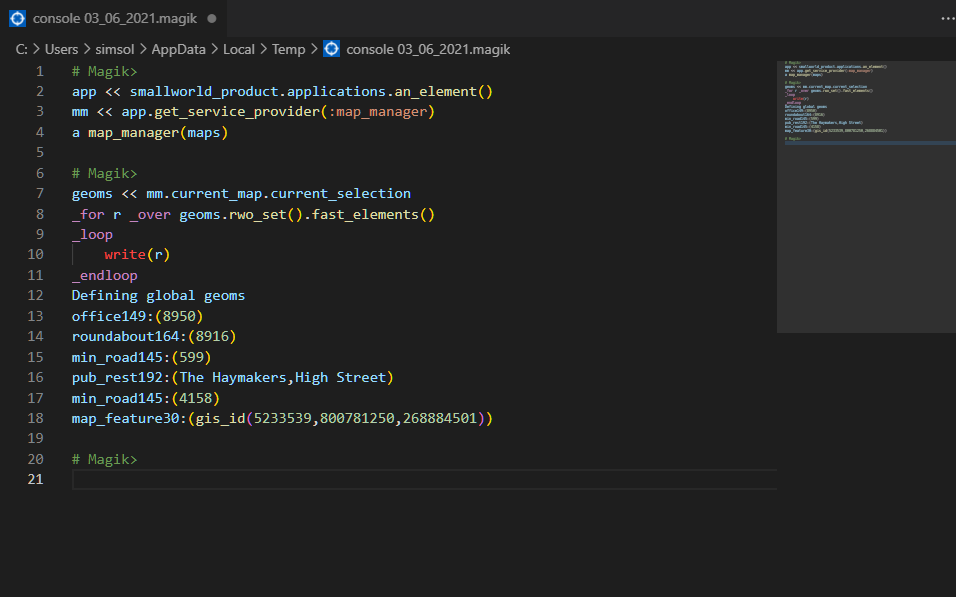Click 'fast_elements()' on line 8
Viewport: 956px width, 597px height.
(x=373, y=214)
